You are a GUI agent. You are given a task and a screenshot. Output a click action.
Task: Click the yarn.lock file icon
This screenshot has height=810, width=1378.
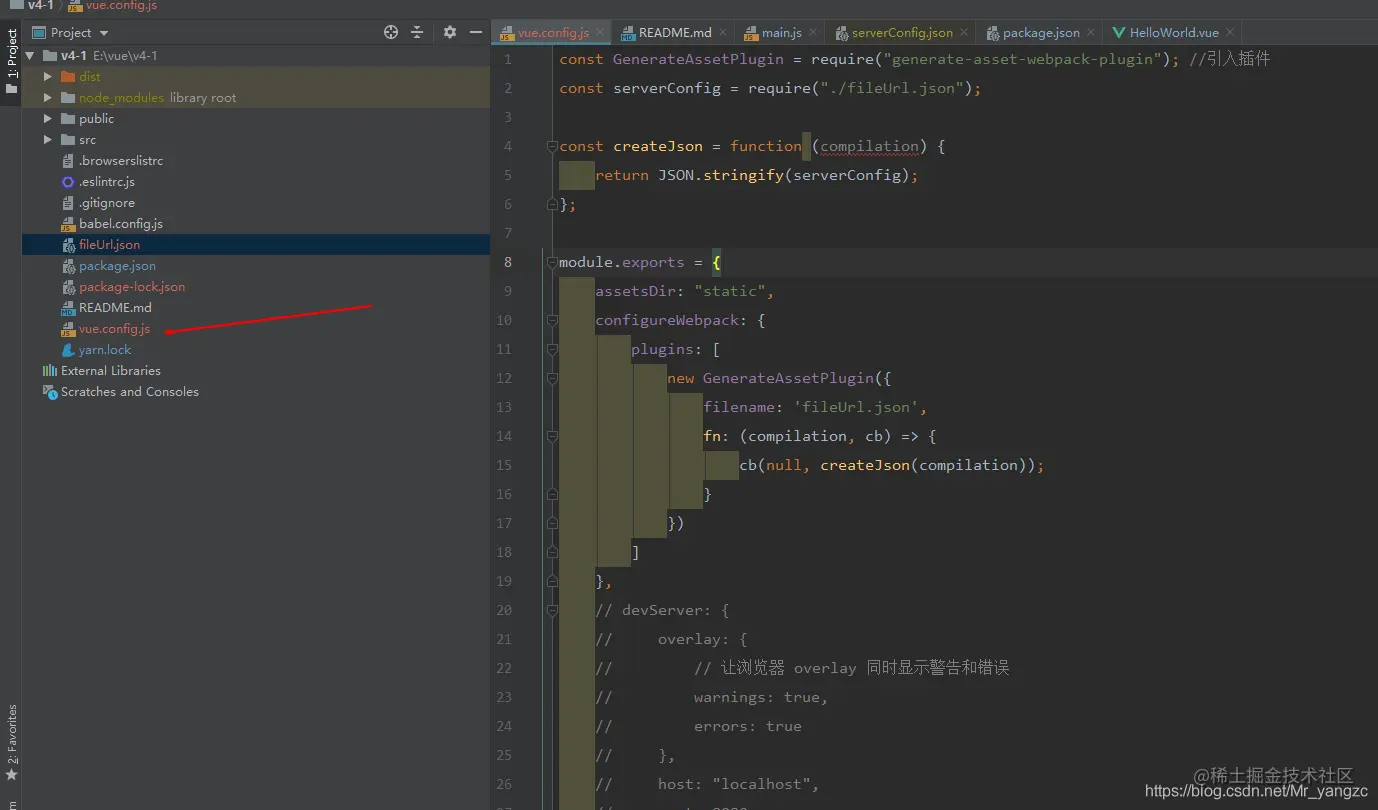click(68, 349)
